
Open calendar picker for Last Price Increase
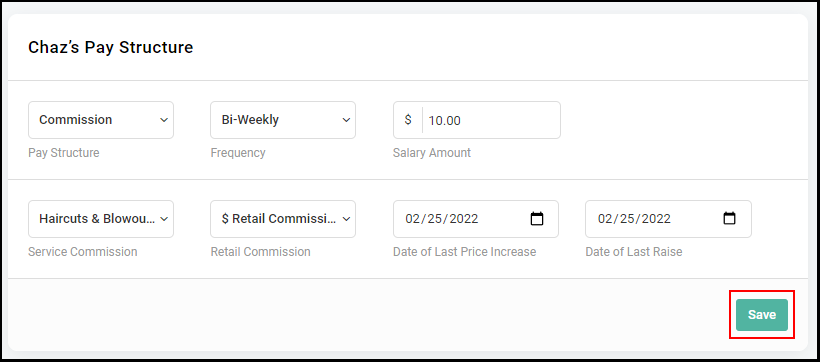(x=537, y=219)
